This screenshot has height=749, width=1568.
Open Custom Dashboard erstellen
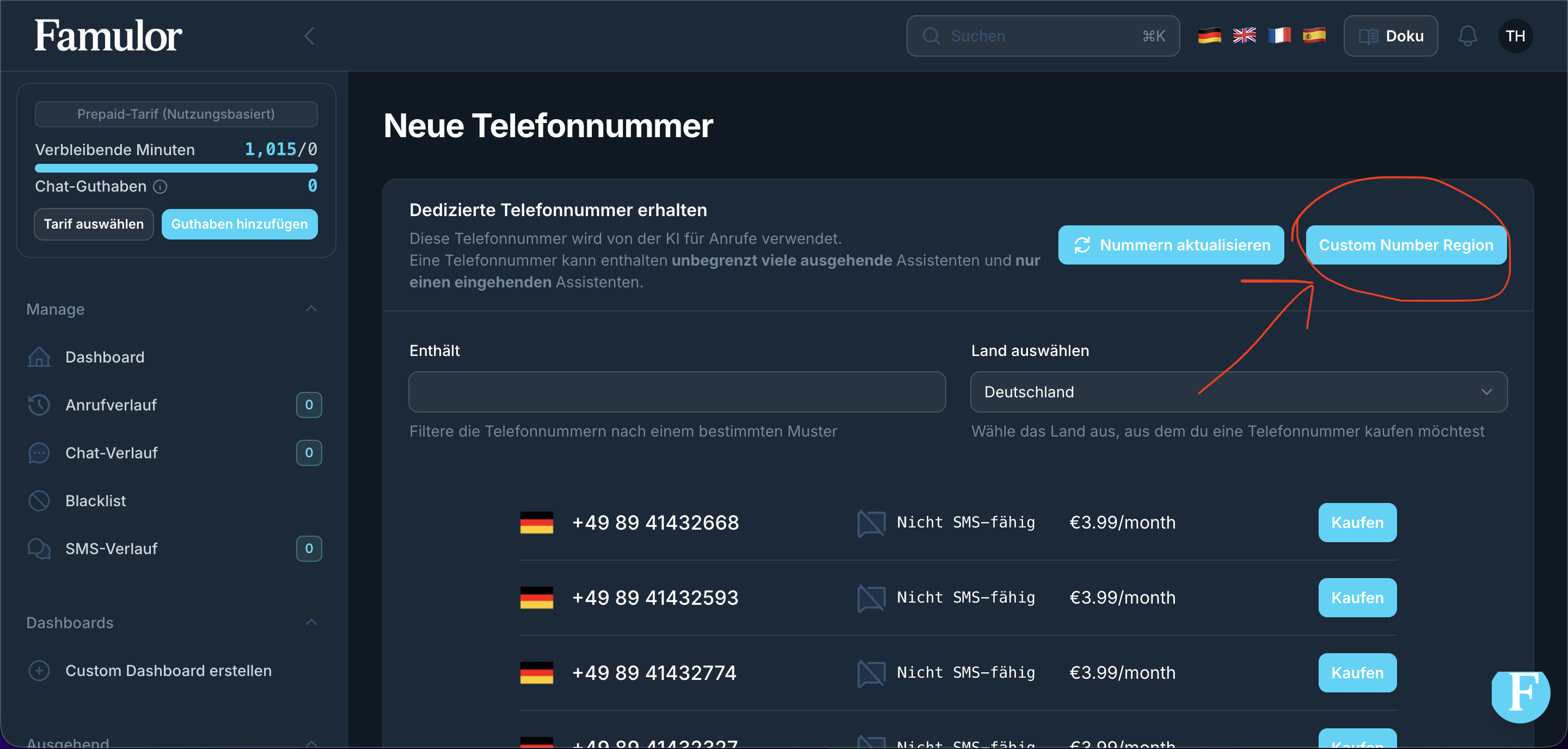tap(169, 671)
